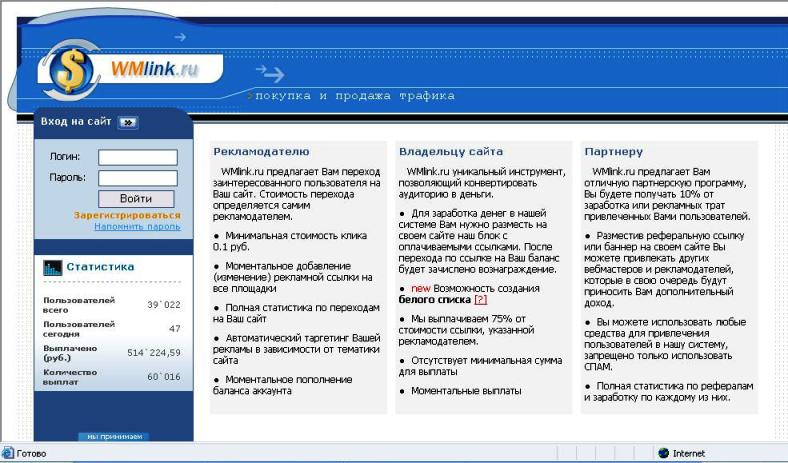Open the Напомнить пароль link

pyautogui.click(x=137, y=227)
